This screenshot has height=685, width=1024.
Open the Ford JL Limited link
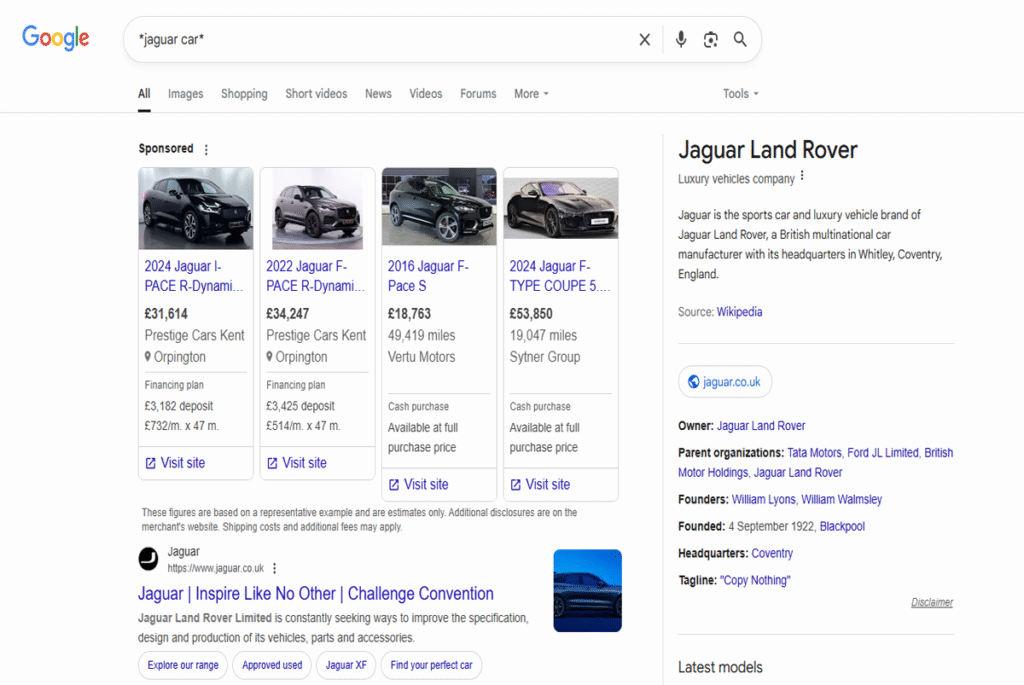(883, 453)
